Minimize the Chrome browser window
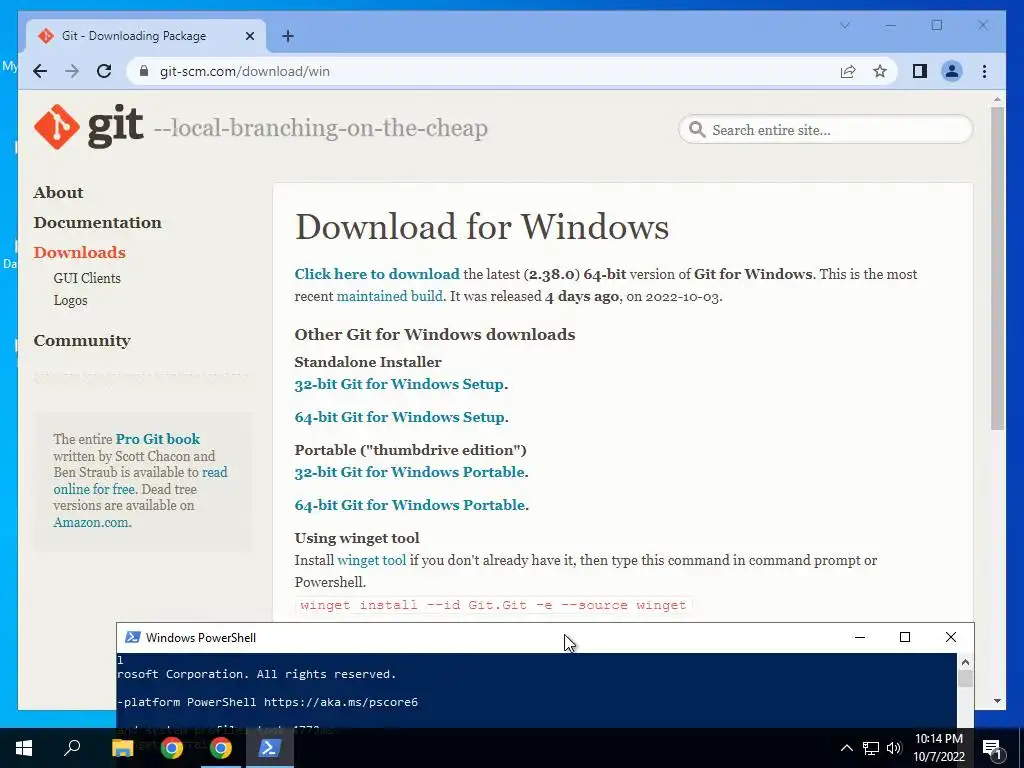 (x=891, y=25)
